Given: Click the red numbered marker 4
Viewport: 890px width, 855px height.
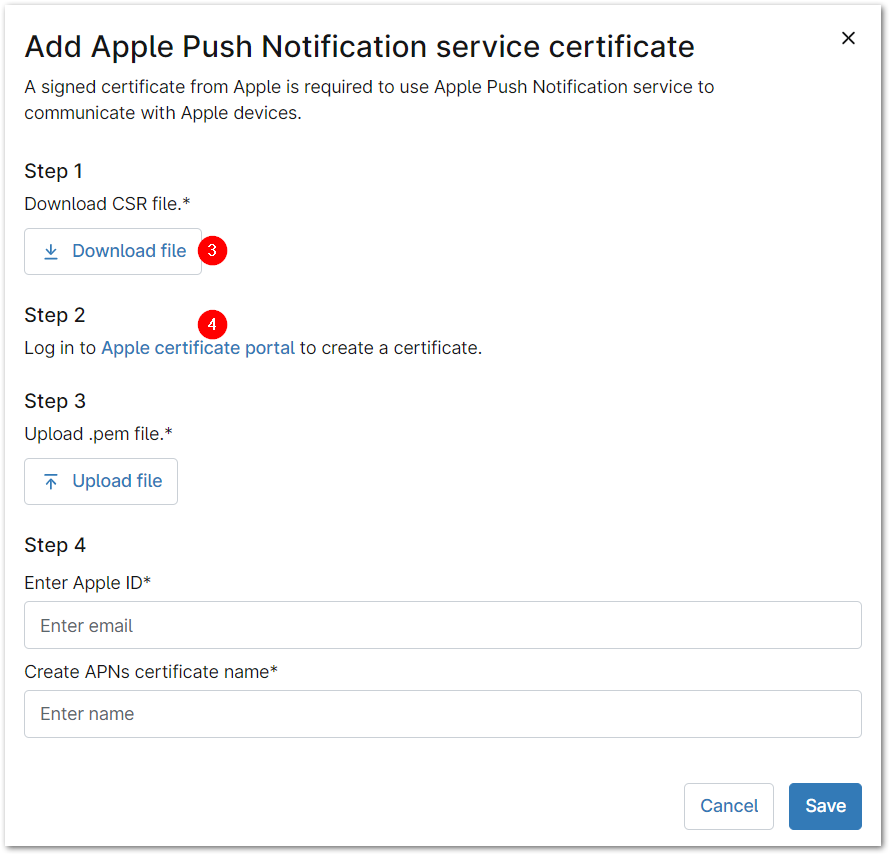Looking at the screenshot, I should pyautogui.click(x=212, y=324).
